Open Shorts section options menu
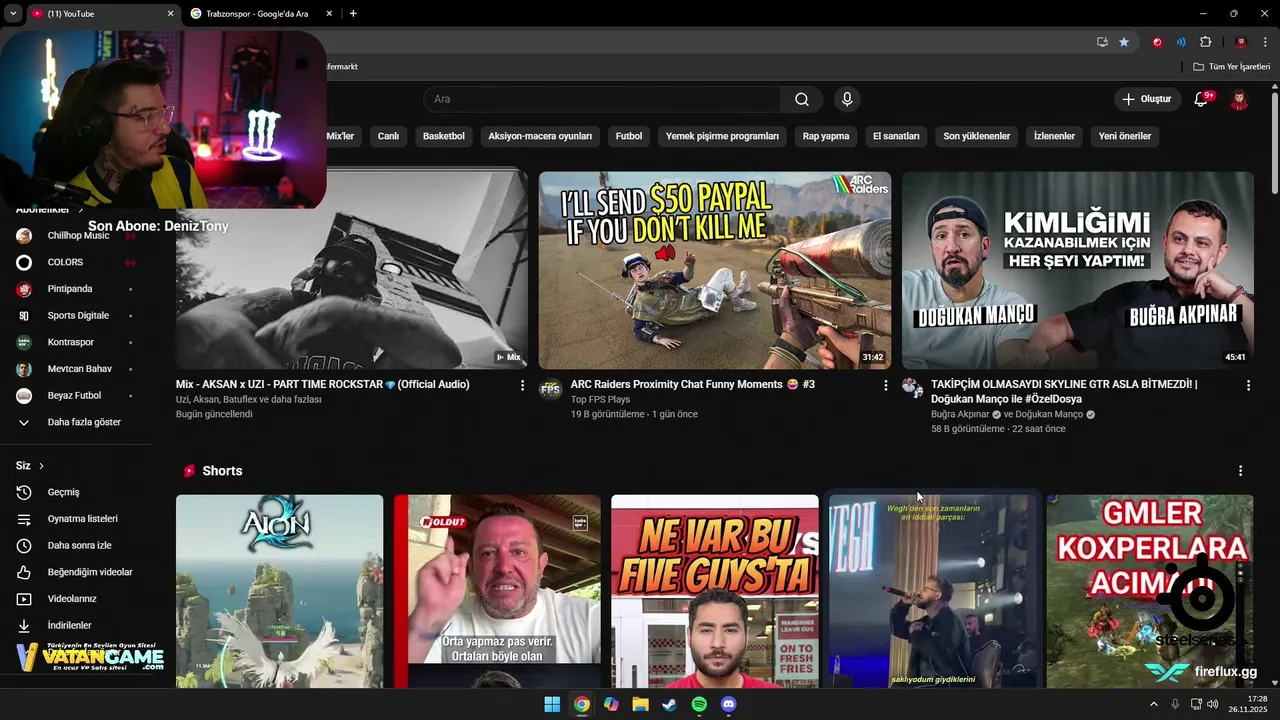The height and width of the screenshot is (720, 1280). tap(1241, 471)
